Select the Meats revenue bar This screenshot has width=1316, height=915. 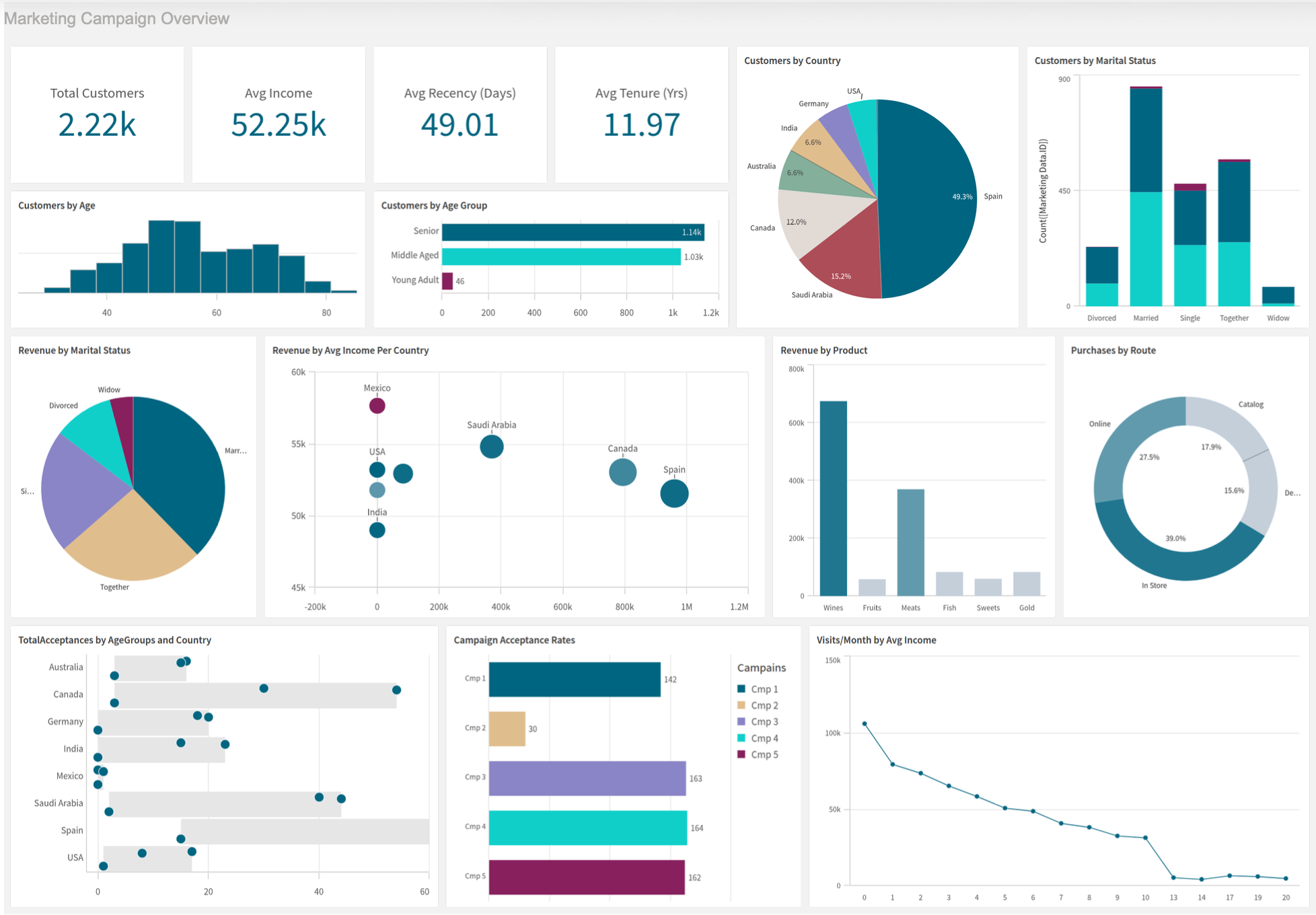coord(910,542)
